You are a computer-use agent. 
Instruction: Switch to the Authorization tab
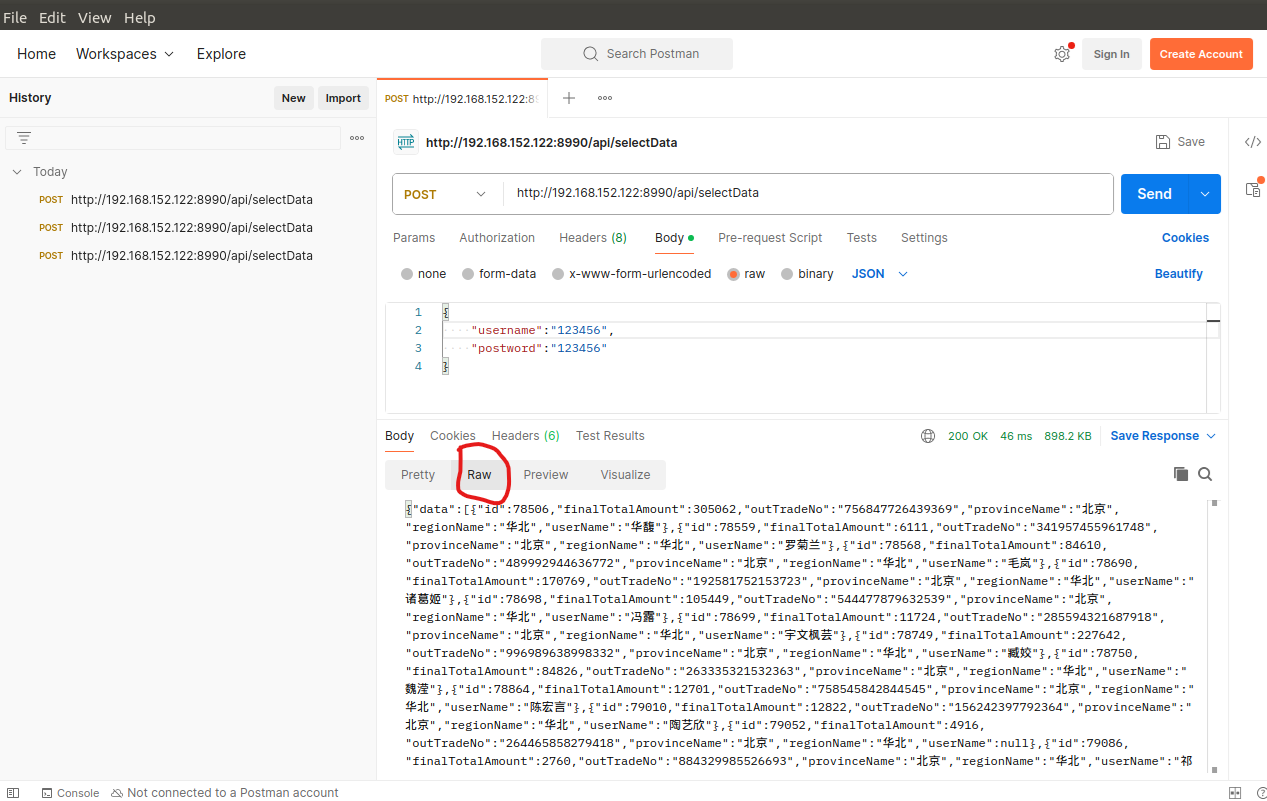[x=497, y=238]
